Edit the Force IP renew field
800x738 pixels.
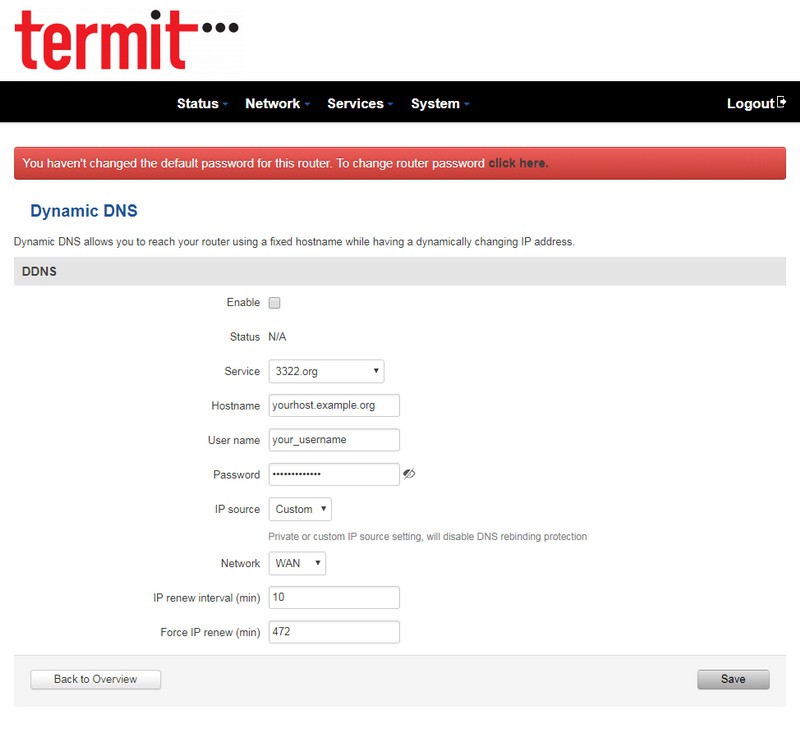click(334, 632)
